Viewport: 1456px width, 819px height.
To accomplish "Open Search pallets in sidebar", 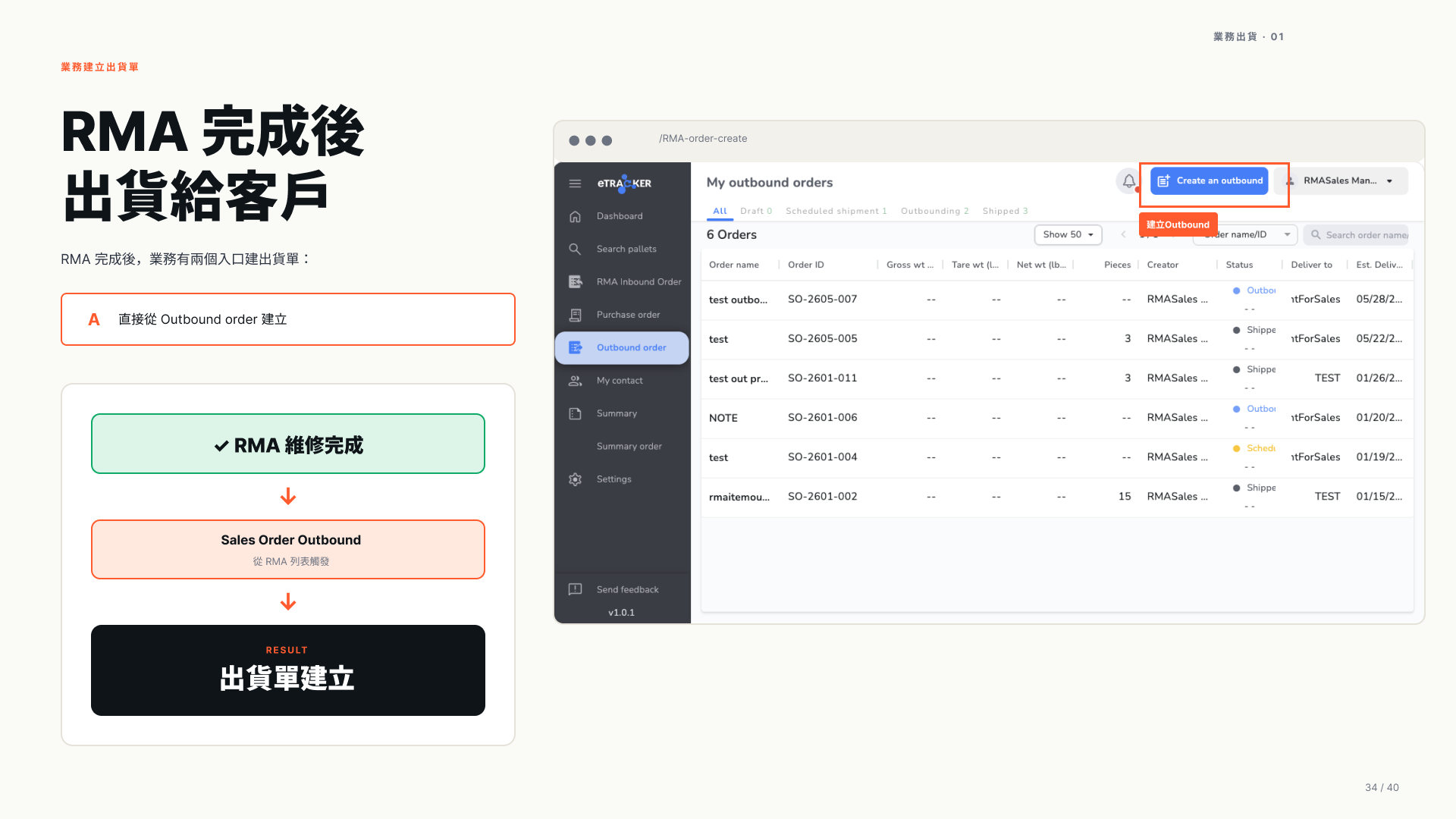I will click(626, 249).
